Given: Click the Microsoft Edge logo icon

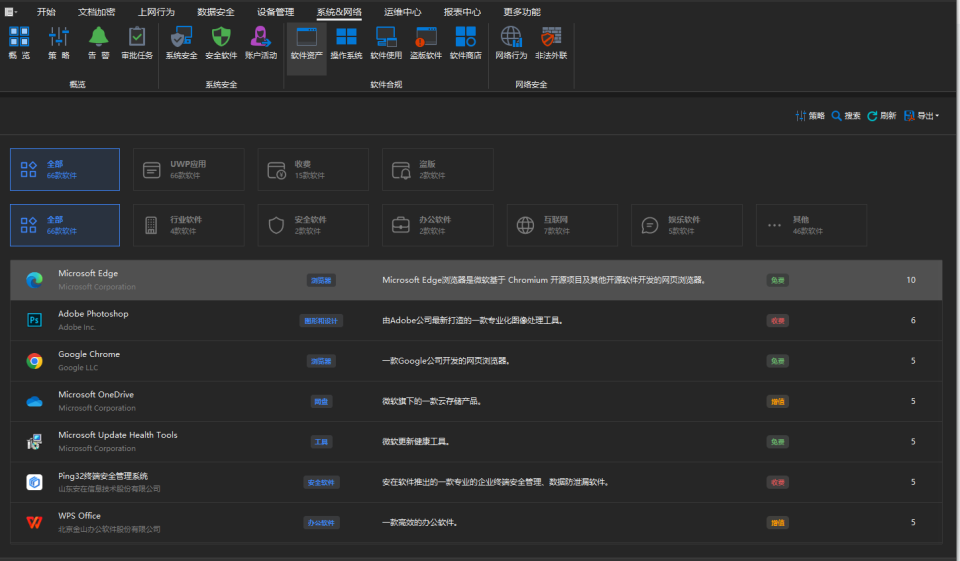Looking at the screenshot, I should click(34, 280).
